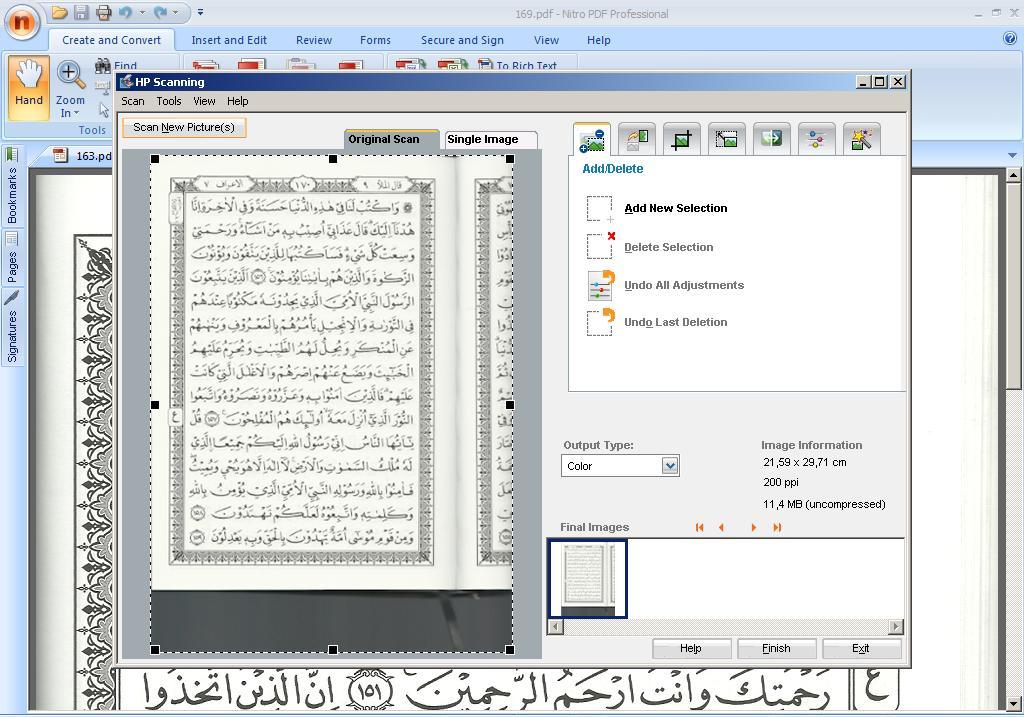
Task: Open the Tools menu in HP Scanning
Action: click(168, 101)
